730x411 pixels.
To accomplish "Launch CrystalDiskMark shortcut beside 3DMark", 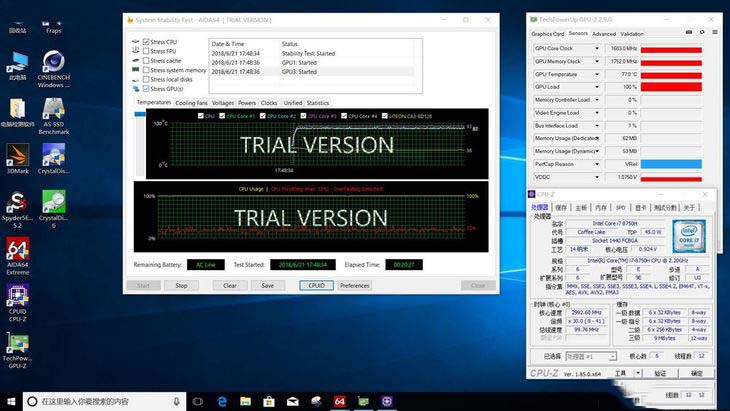I will [x=54, y=158].
